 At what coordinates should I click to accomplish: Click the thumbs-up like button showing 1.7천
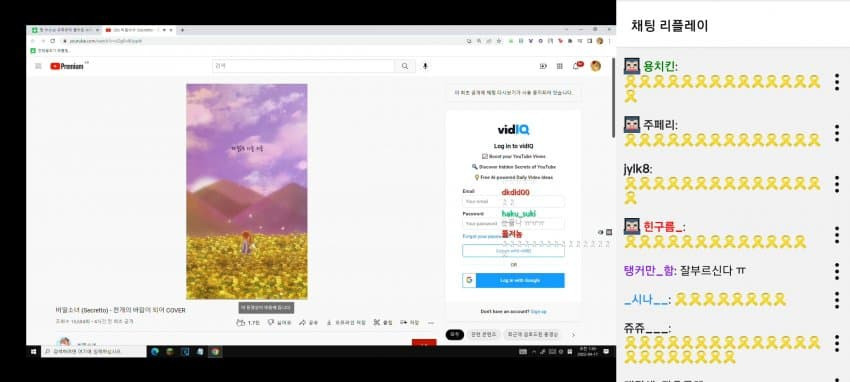tap(248, 322)
